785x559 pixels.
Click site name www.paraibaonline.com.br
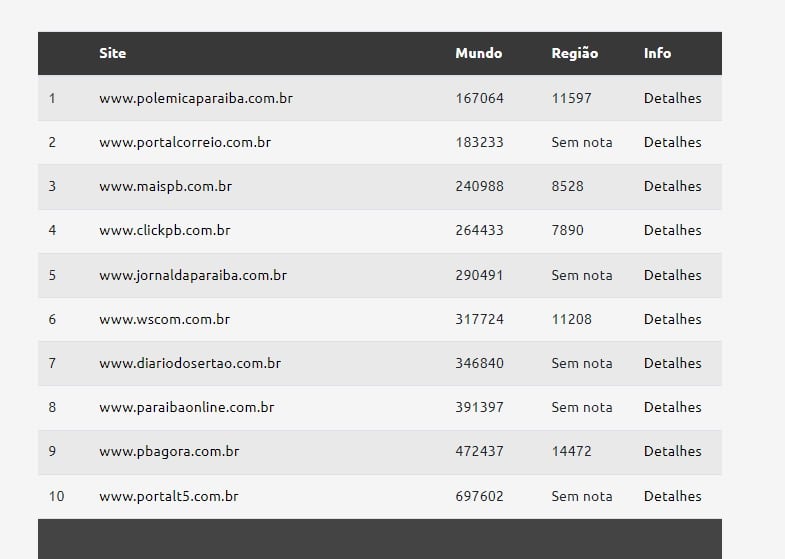[187, 408]
